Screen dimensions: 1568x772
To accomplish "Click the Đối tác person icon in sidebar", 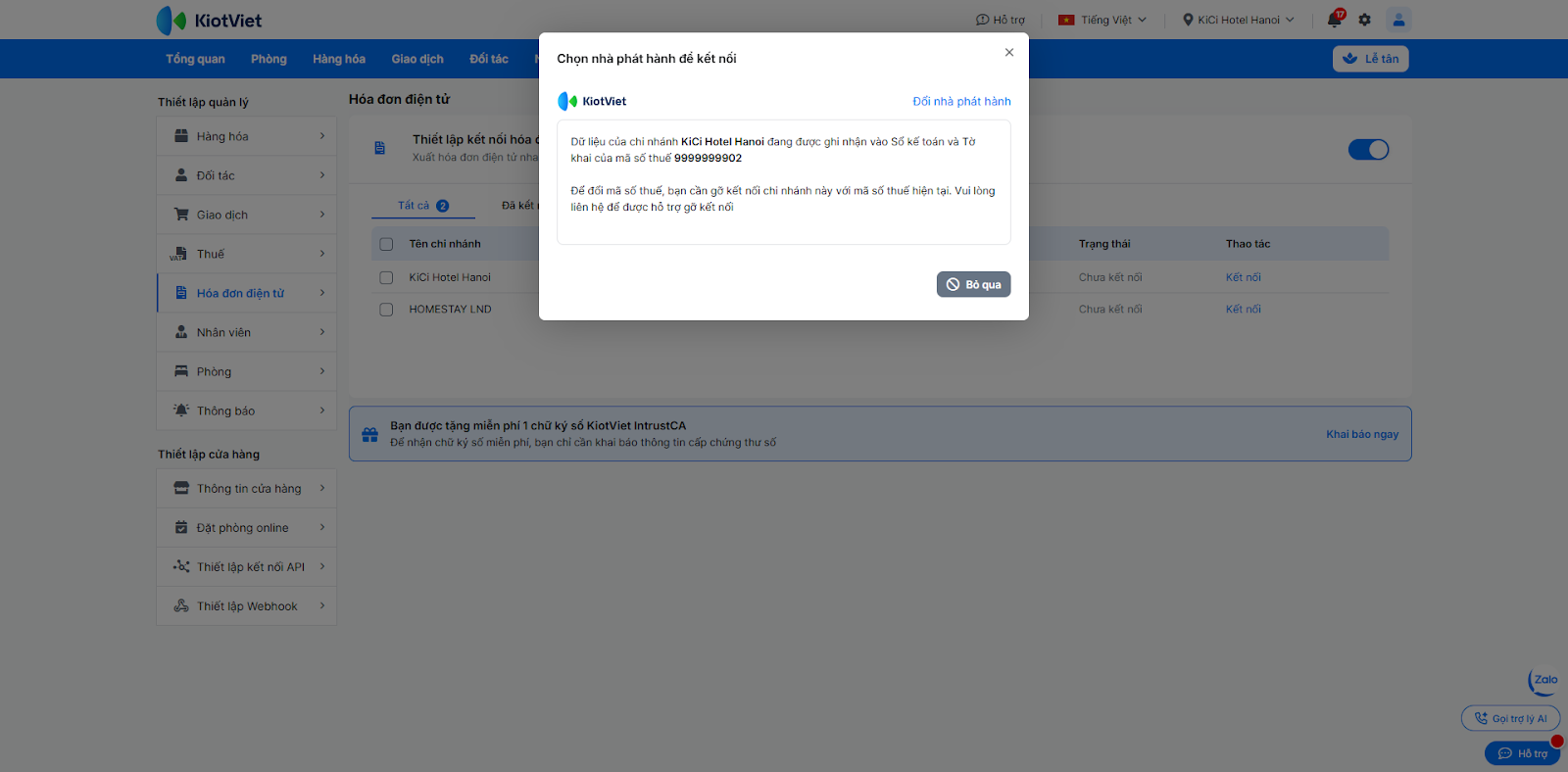I will pos(181,175).
